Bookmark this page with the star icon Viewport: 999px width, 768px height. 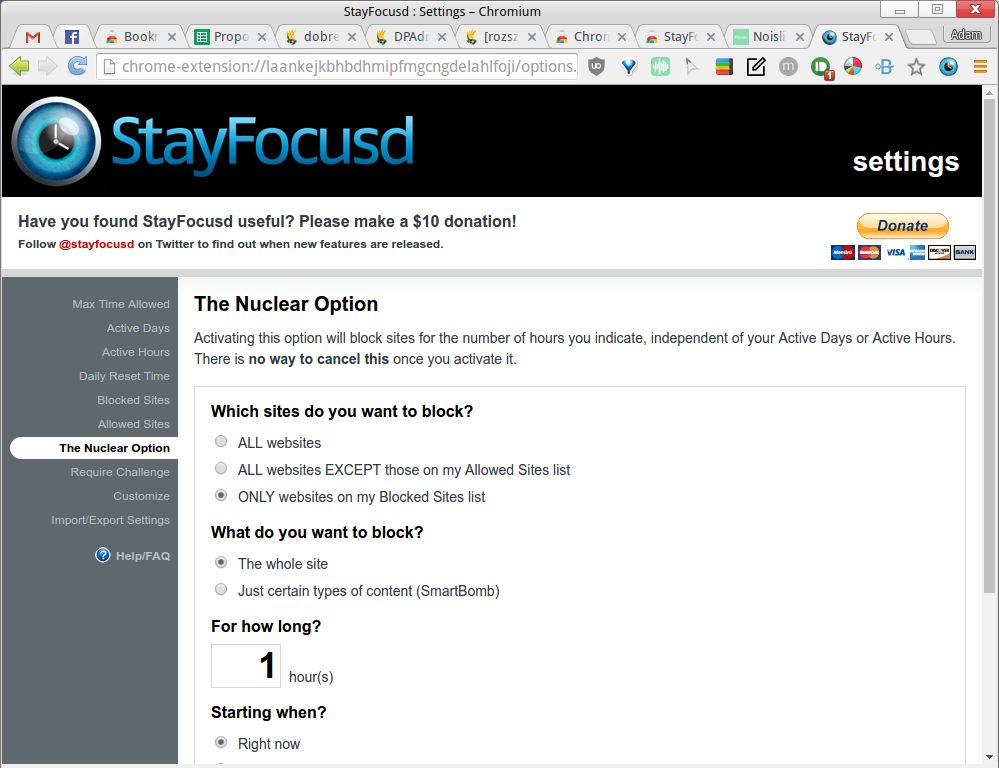click(916, 66)
